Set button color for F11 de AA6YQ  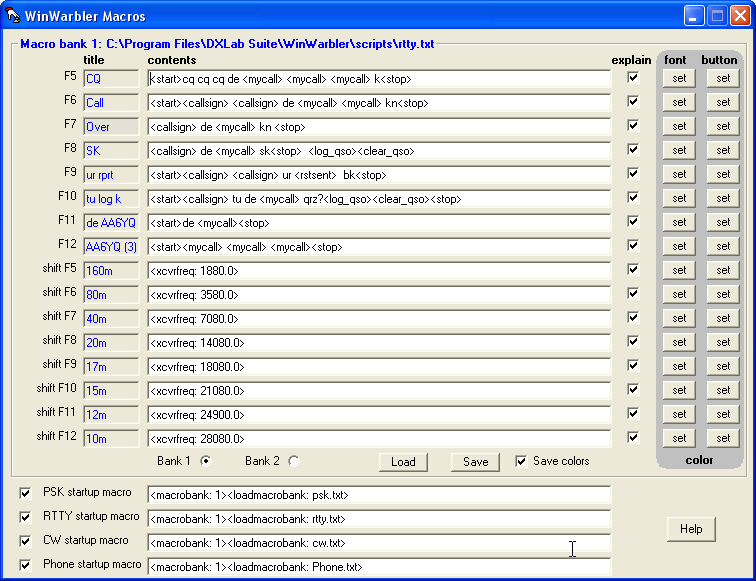(x=719, y=222)
